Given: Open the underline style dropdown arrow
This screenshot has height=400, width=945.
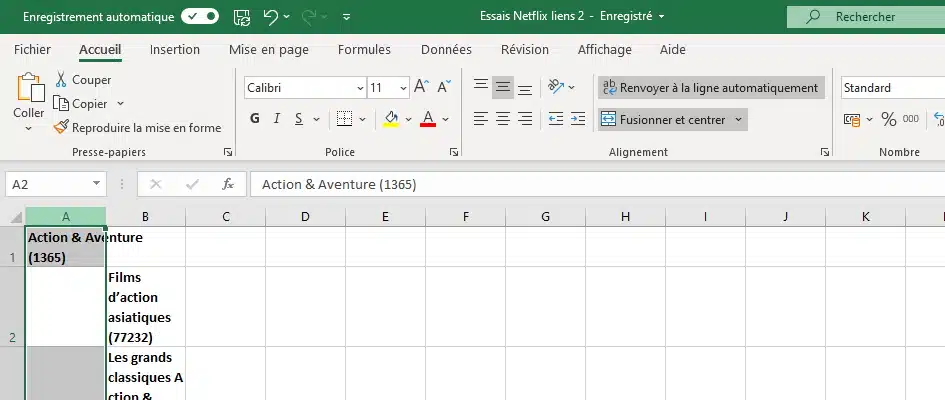Looking at the screenshot, I should tap(316, 119).
